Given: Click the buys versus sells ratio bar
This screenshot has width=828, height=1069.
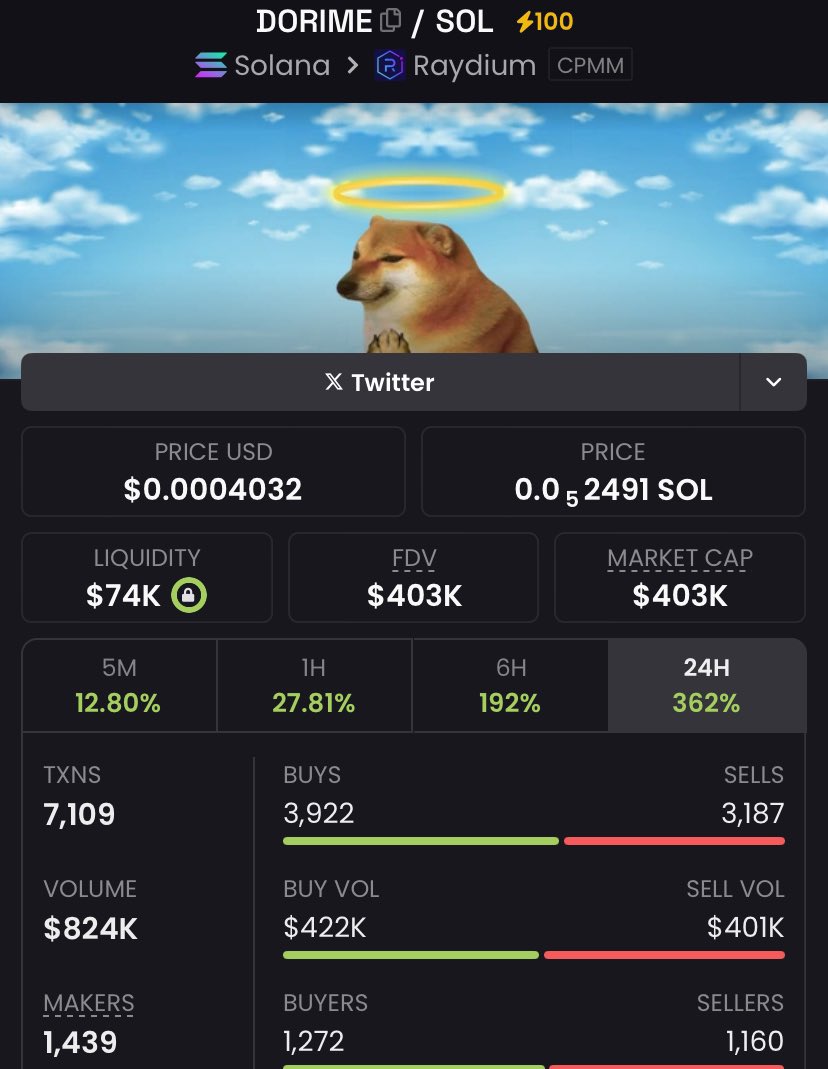Looking at the screenshot, I should click(x=534, y=841).
